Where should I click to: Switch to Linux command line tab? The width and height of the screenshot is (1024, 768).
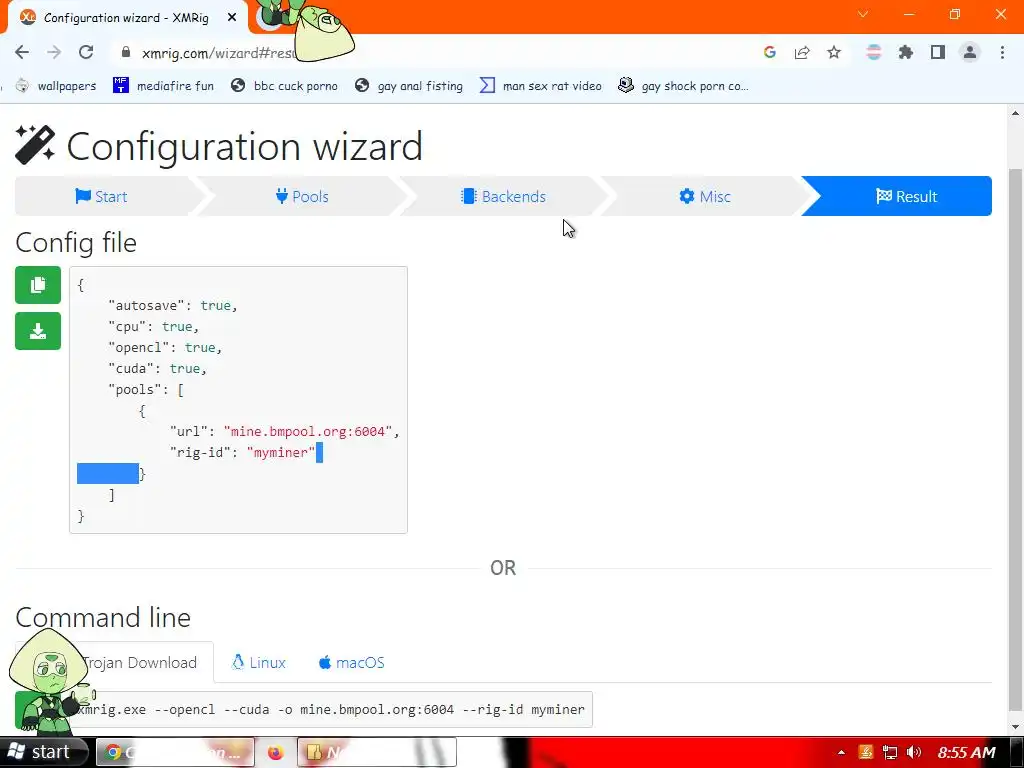coord(259,662)
